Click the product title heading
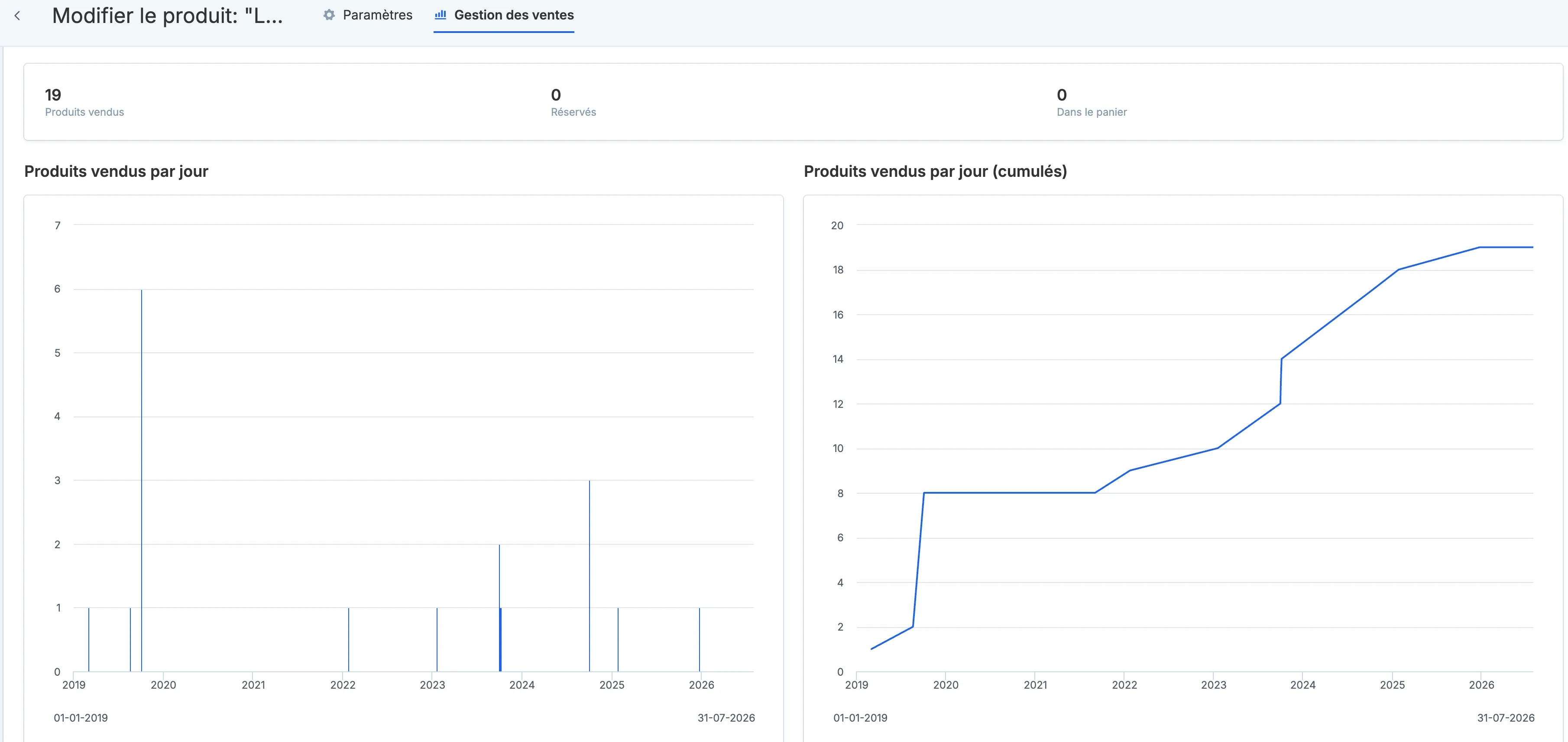 point(167,16)
